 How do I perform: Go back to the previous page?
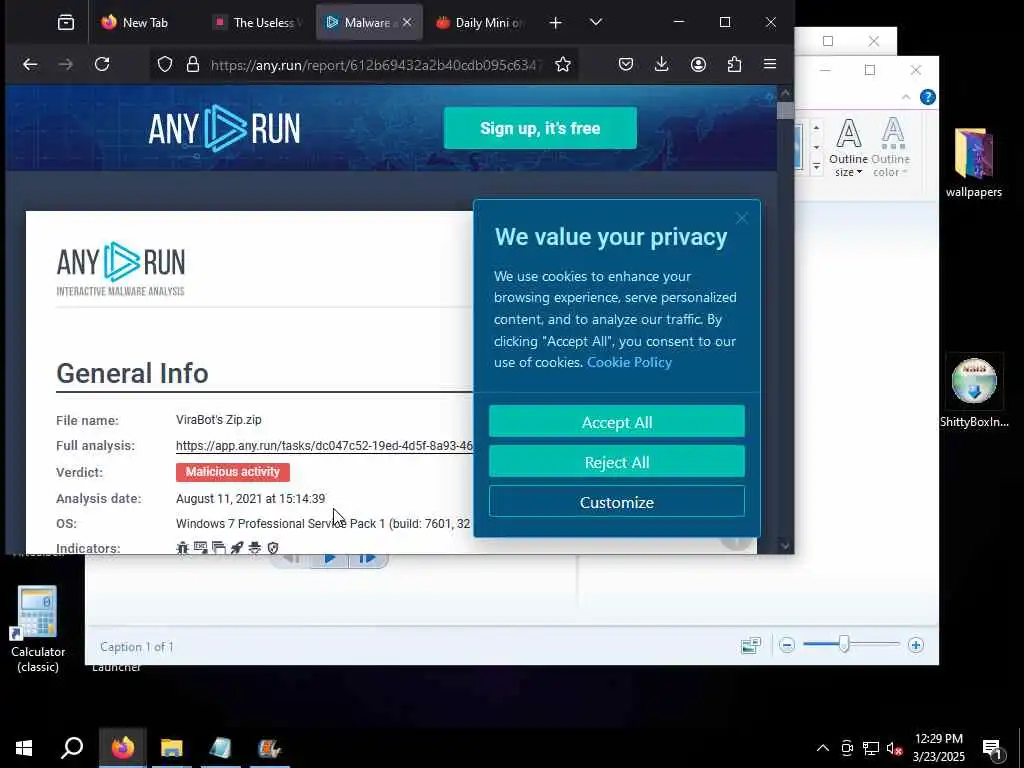click(x=30, y=64)
